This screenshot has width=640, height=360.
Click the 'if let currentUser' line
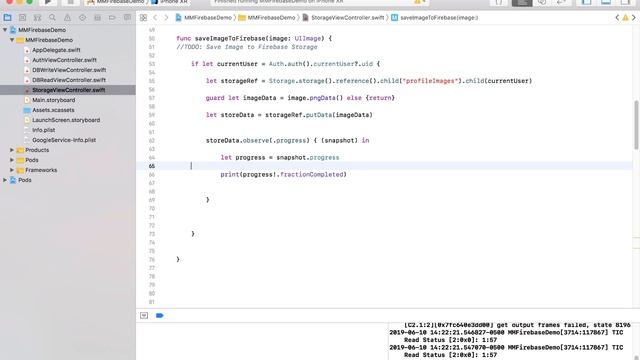(285, 64)
